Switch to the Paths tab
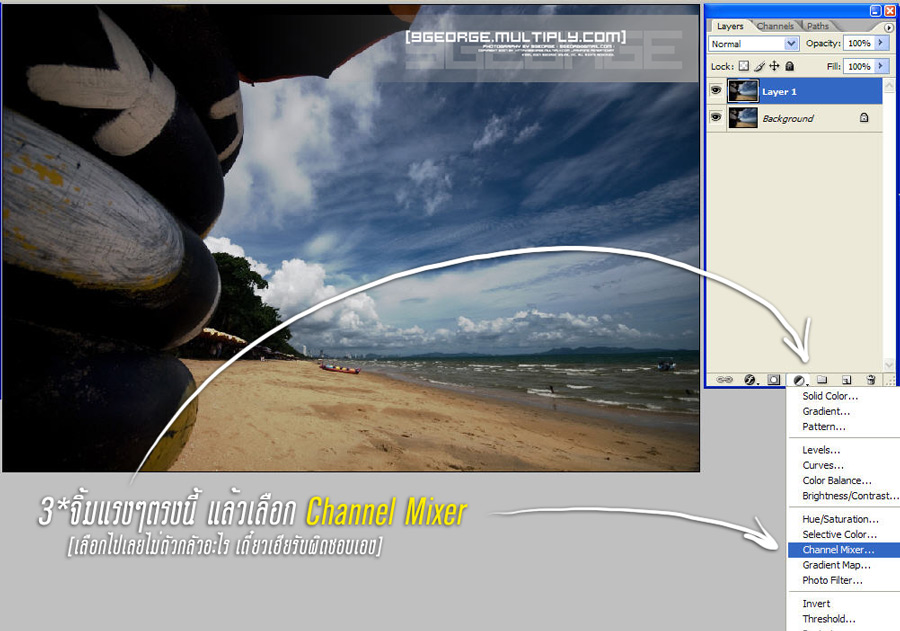Viewport: 900px width, 631px height. 817,26
